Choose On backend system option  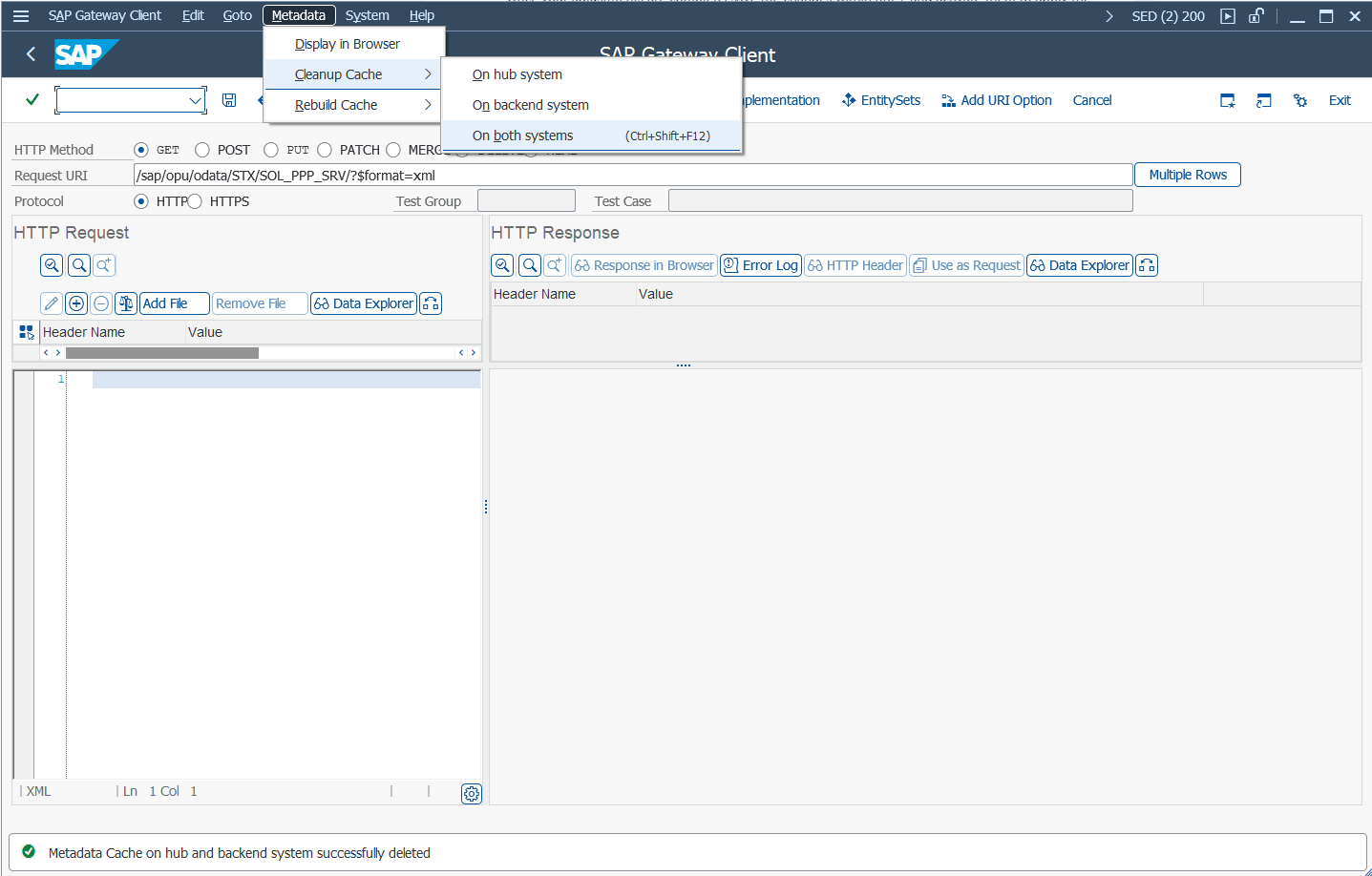coord(591,105)
